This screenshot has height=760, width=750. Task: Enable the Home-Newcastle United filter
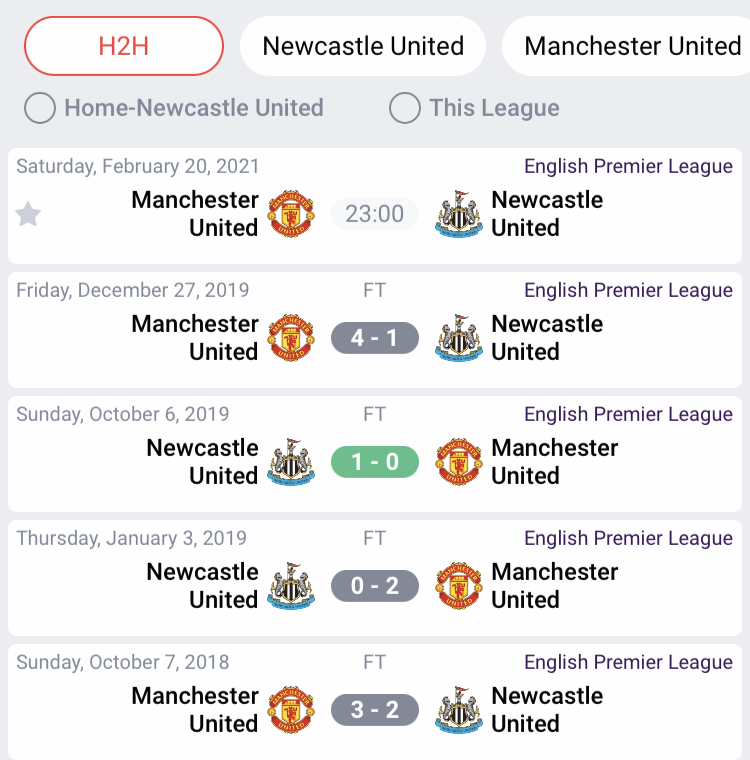[x=40, y=108]
